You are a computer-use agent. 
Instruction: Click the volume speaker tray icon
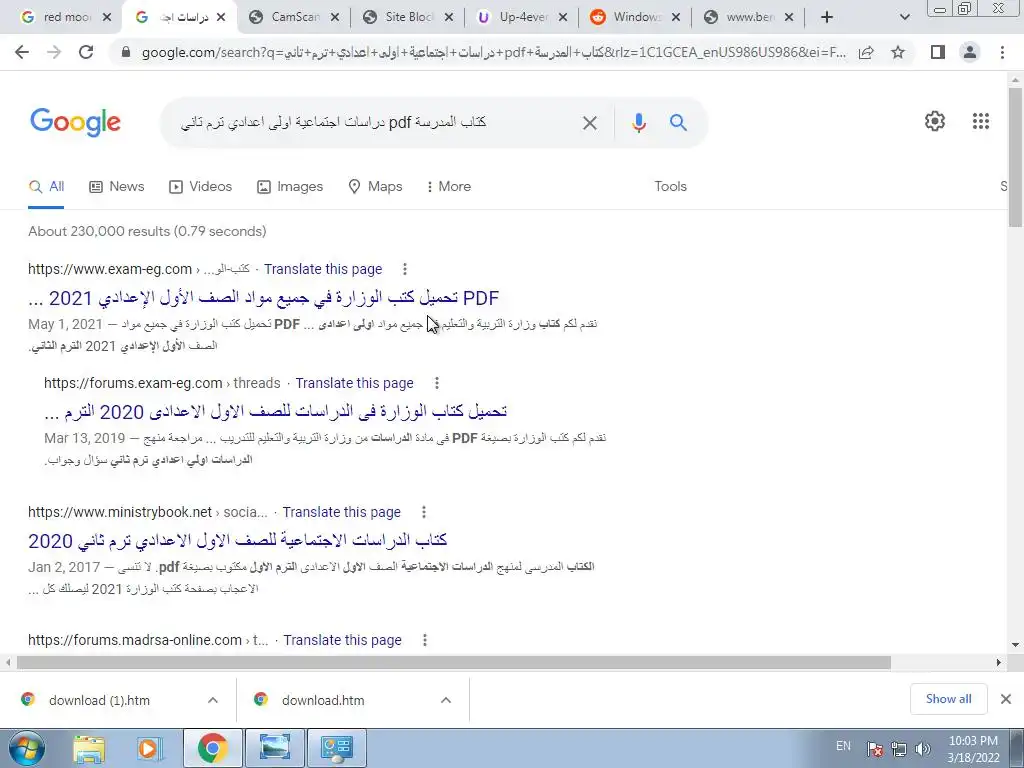(923, 749)
